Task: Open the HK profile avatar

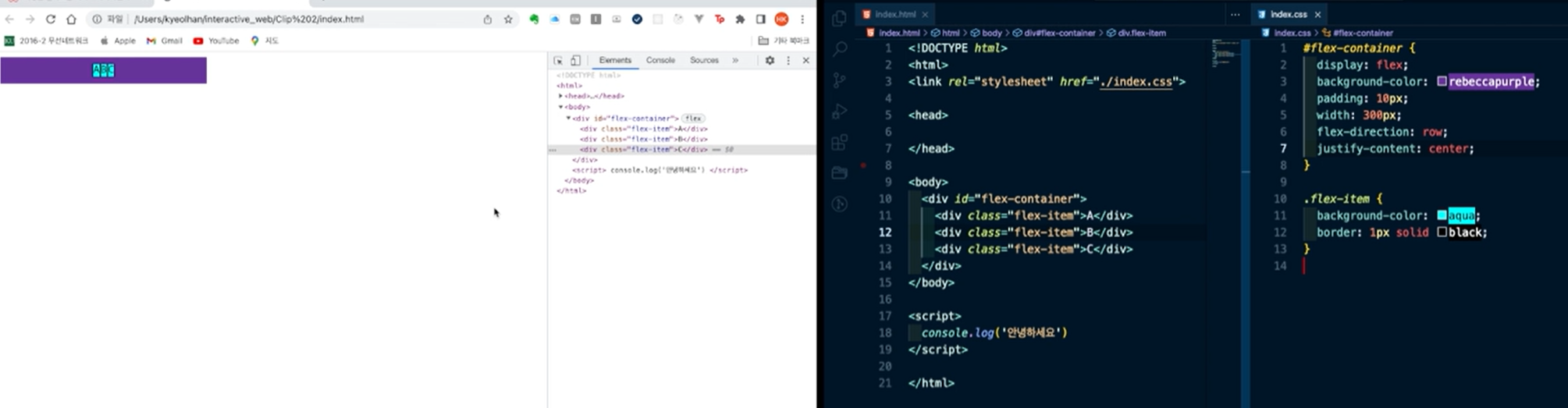Action: (781, 20)
